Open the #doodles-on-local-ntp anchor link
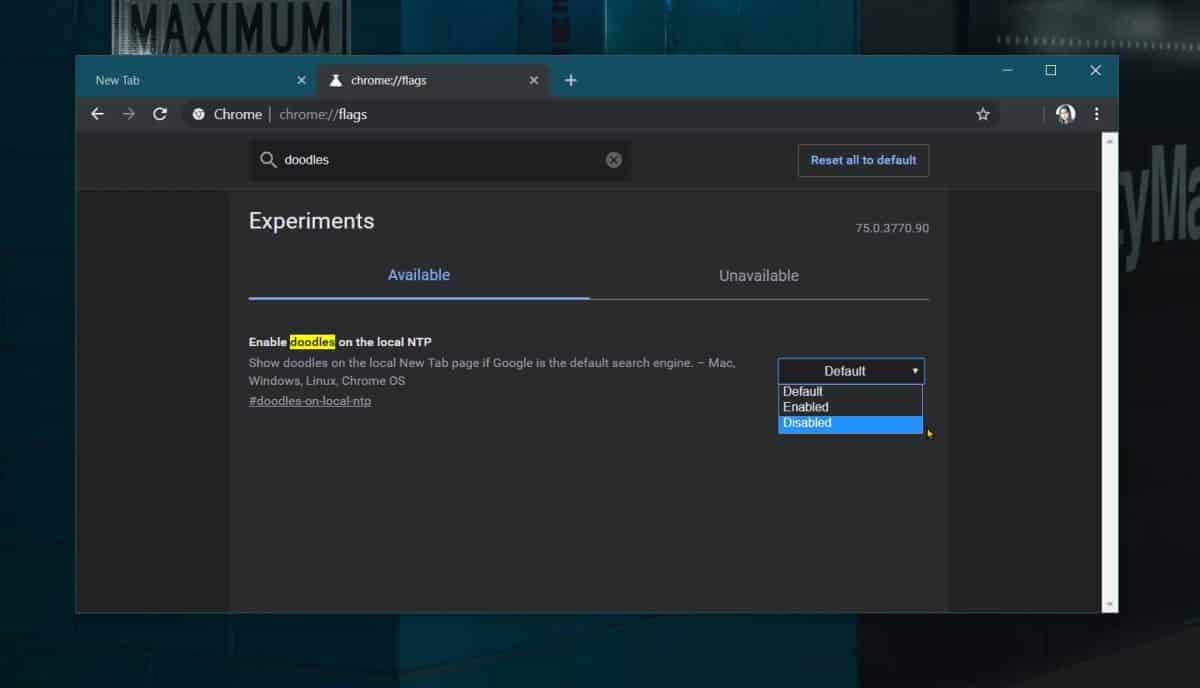1200x688 pixels. tap(310, 401)
